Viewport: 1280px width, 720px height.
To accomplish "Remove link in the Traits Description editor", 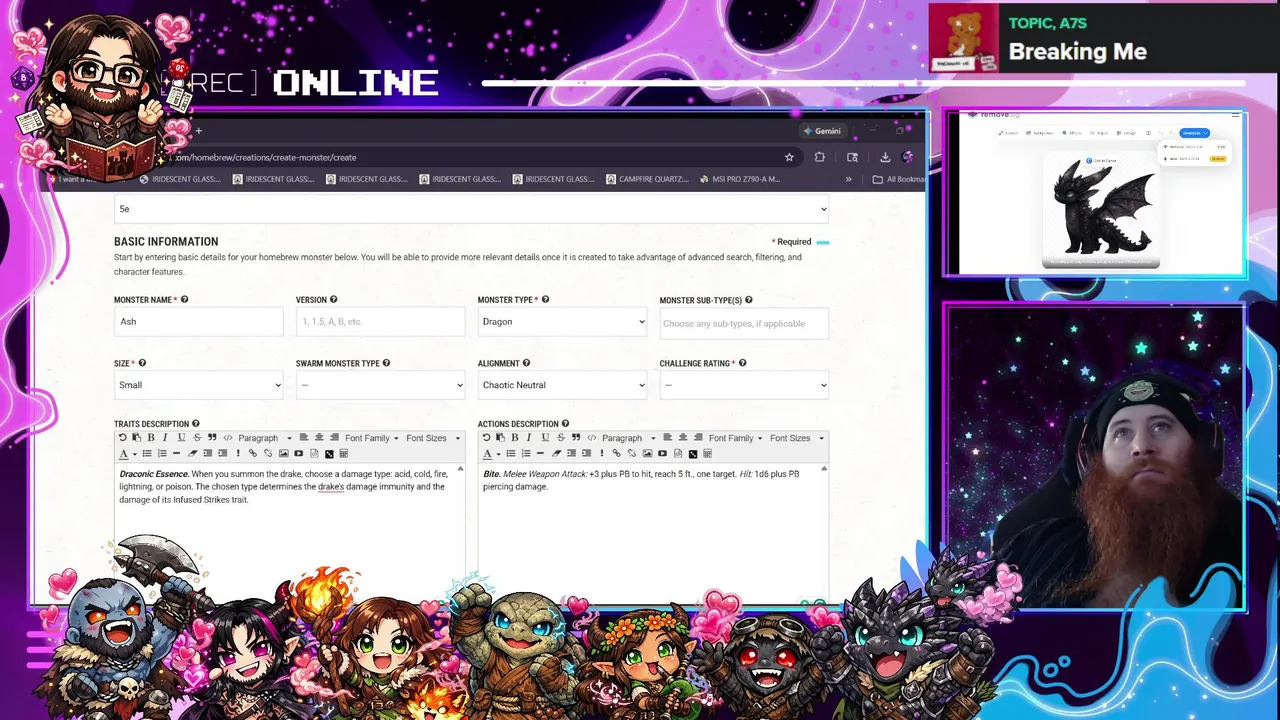I will pos(268,453).
